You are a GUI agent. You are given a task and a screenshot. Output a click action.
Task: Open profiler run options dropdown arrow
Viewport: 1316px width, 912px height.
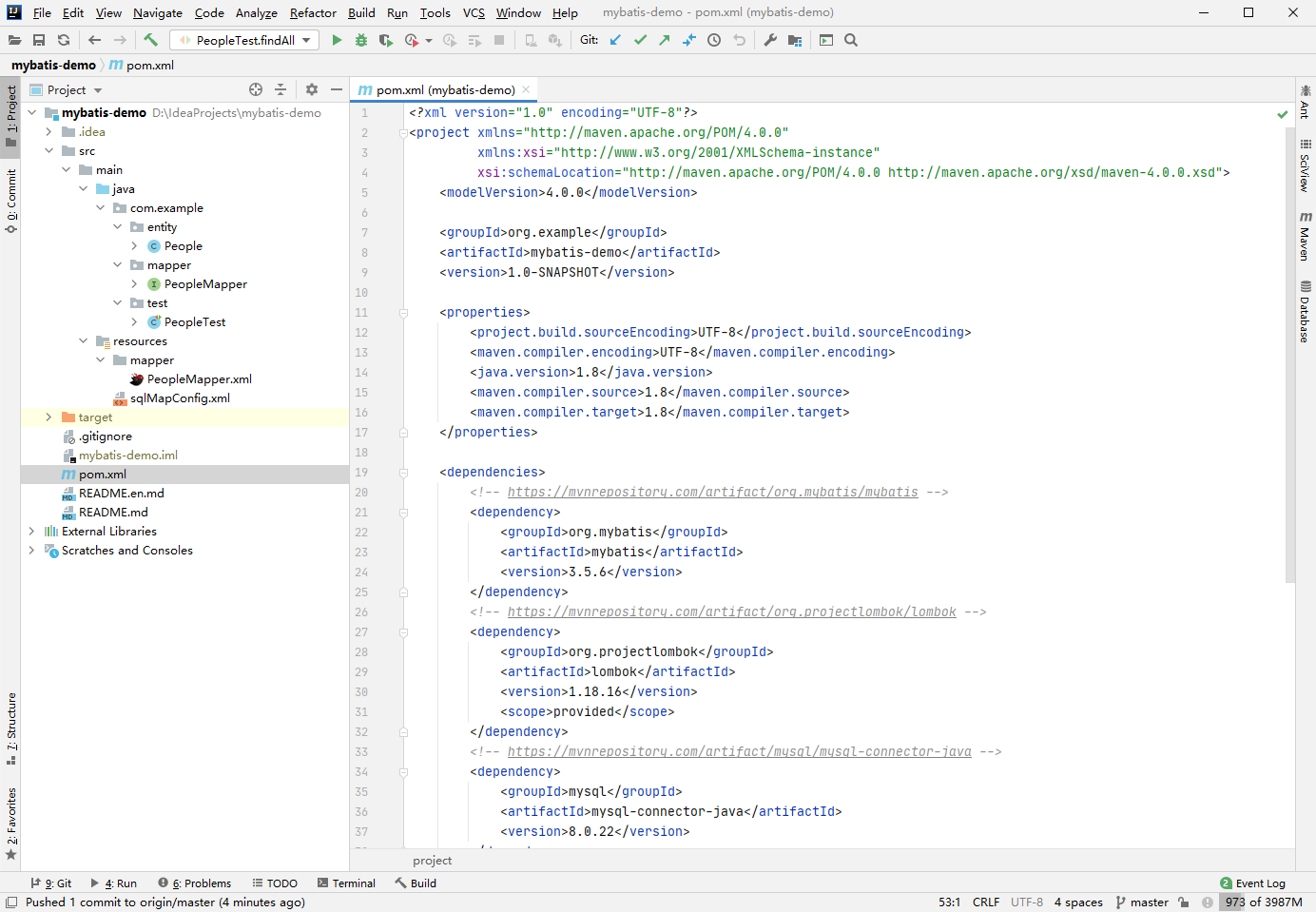(429, 40)
